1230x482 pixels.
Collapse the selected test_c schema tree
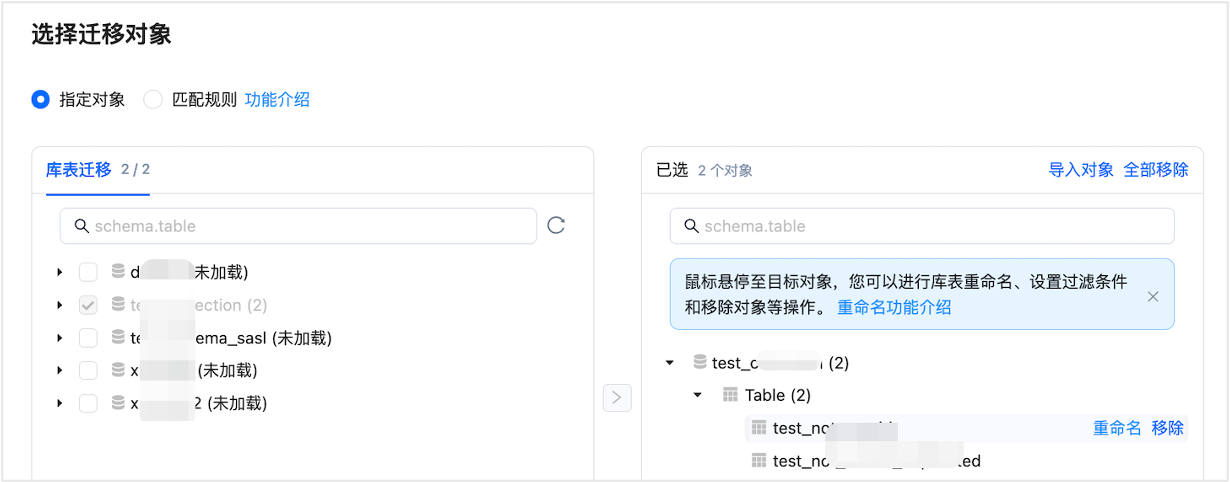click(x=670, y=363)
